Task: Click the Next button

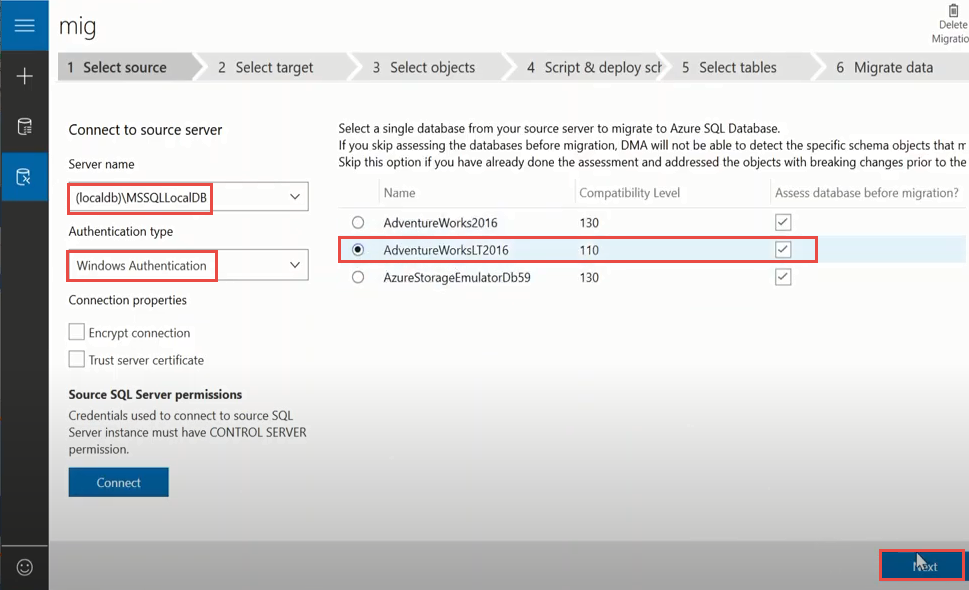Action: [x=922, y=566]
